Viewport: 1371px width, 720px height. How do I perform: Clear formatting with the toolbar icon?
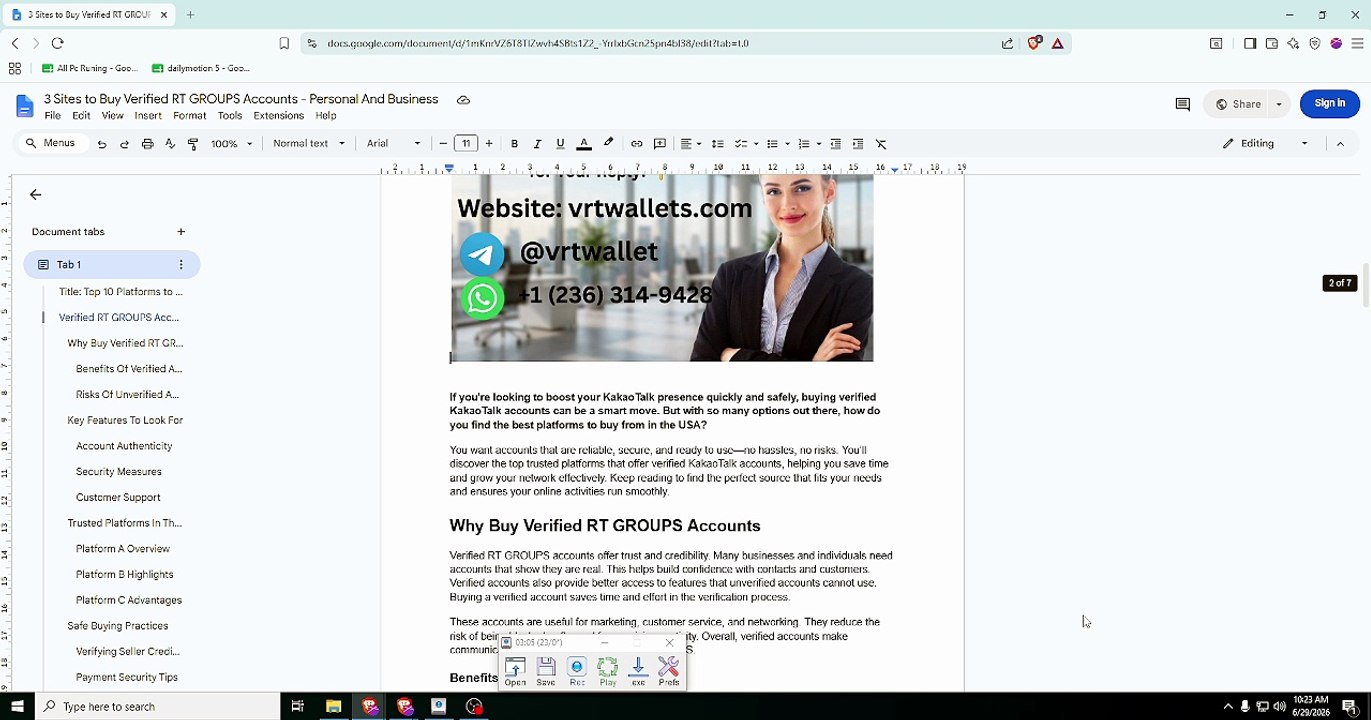(x=881, y=144)
